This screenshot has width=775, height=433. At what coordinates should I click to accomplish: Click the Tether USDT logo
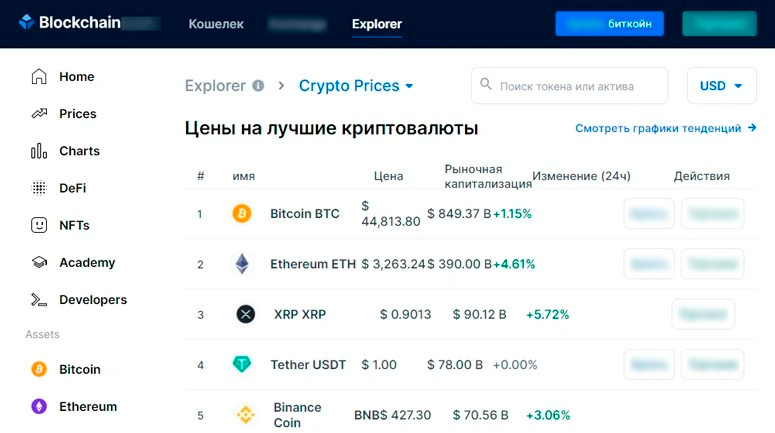click(242, 365)
